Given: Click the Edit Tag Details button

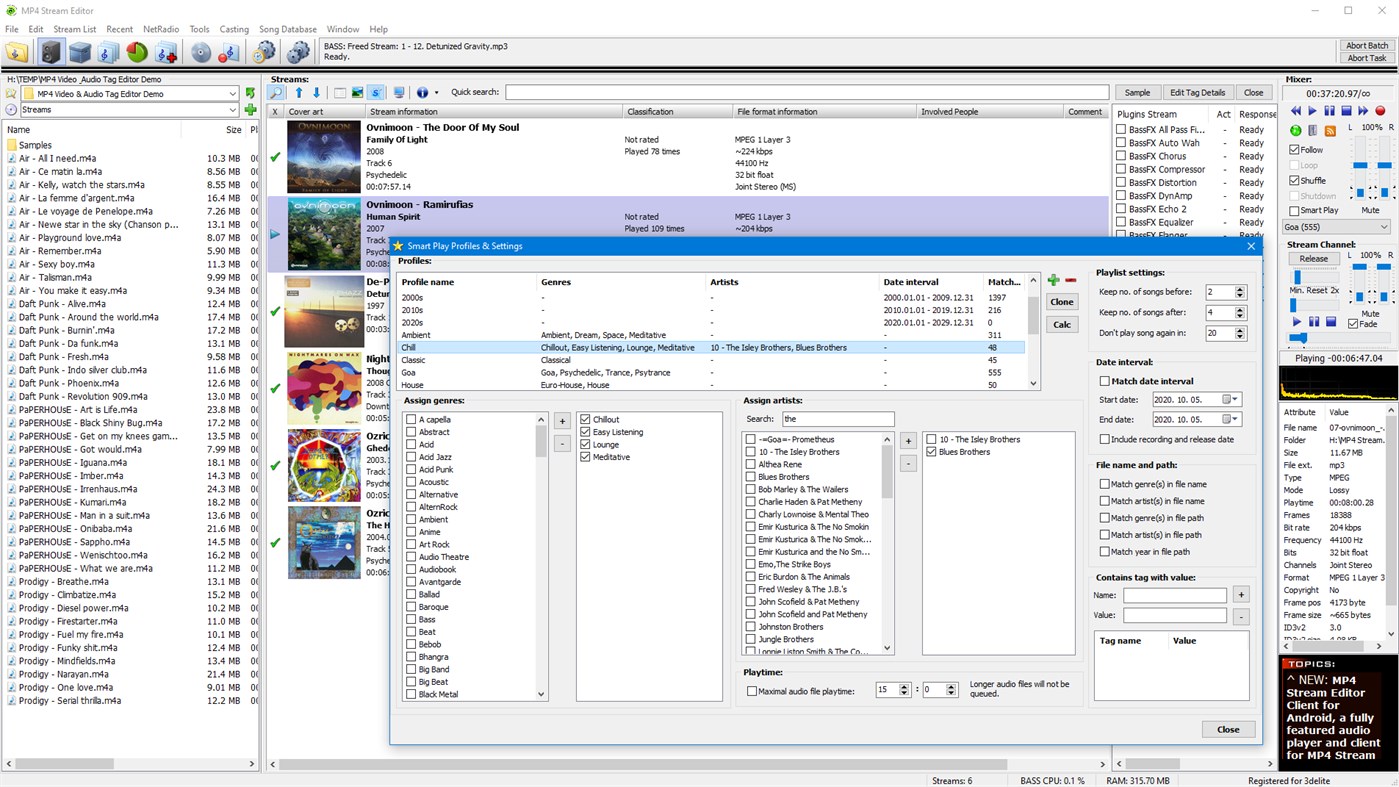Looking at the screenshot, I should (x=1197, y=92).
